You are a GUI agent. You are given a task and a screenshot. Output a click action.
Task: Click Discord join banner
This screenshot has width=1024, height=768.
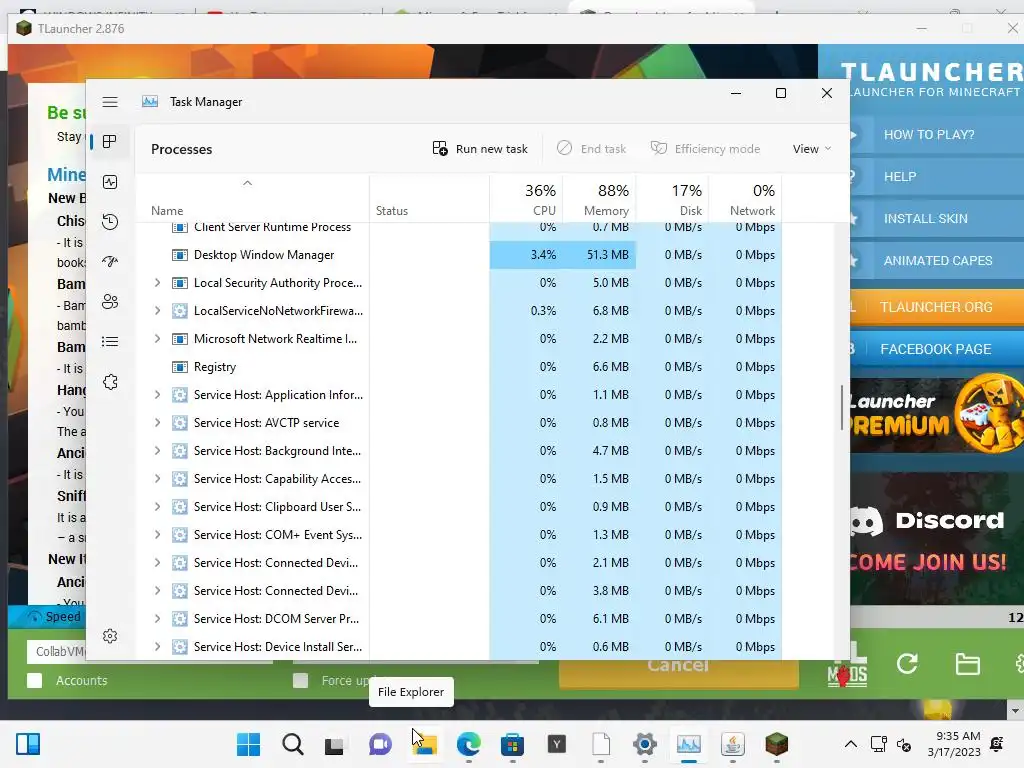tap(936, 539)
